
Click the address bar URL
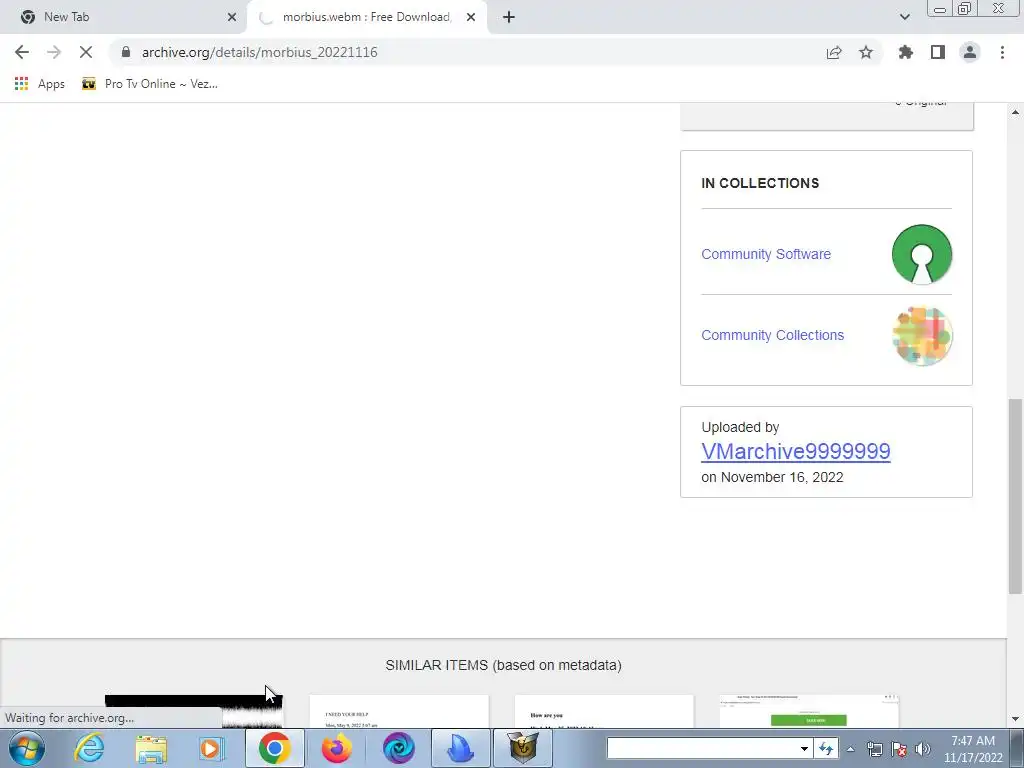260,52
